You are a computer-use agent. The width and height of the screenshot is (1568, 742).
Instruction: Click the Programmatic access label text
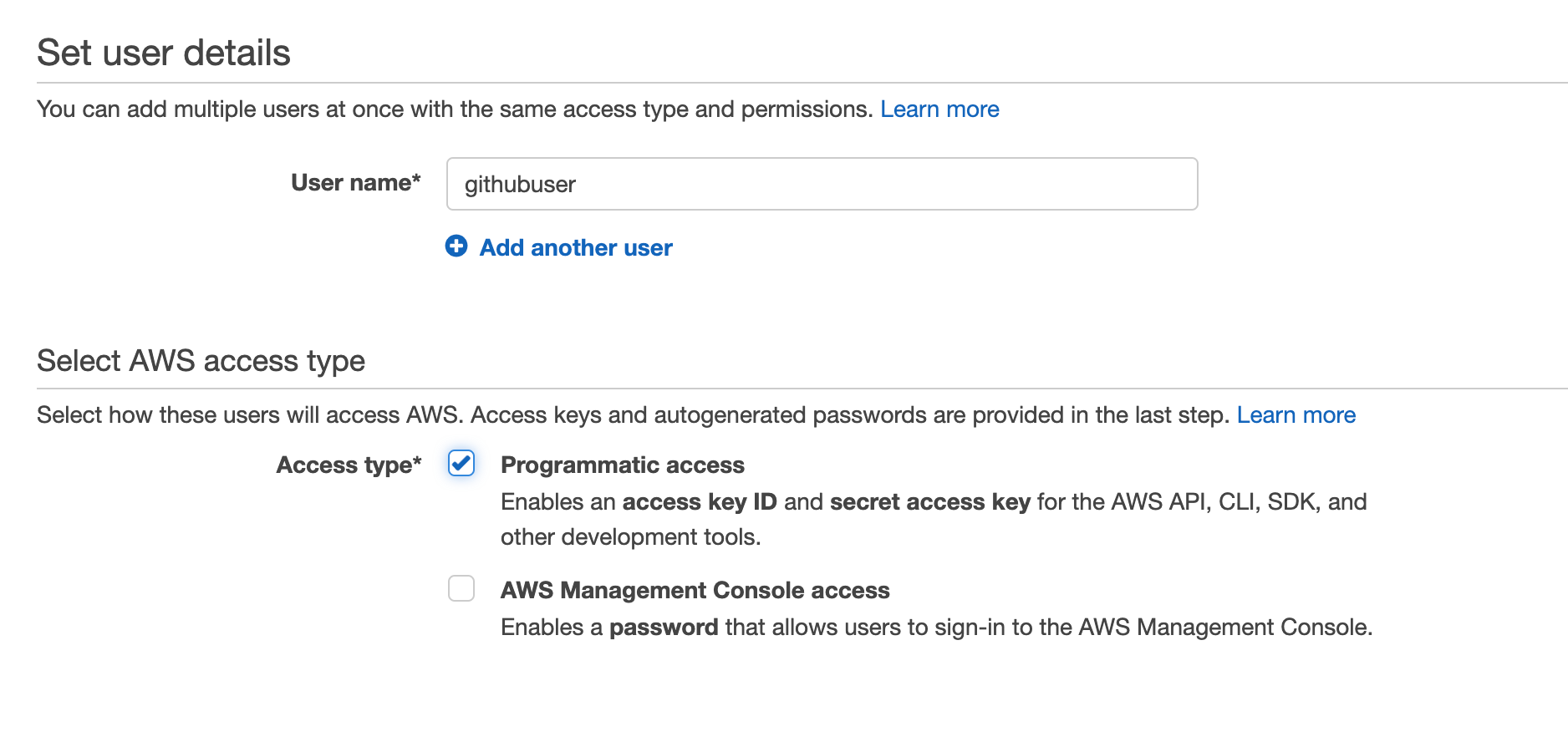pyautogui.click(x=623, y=465)
